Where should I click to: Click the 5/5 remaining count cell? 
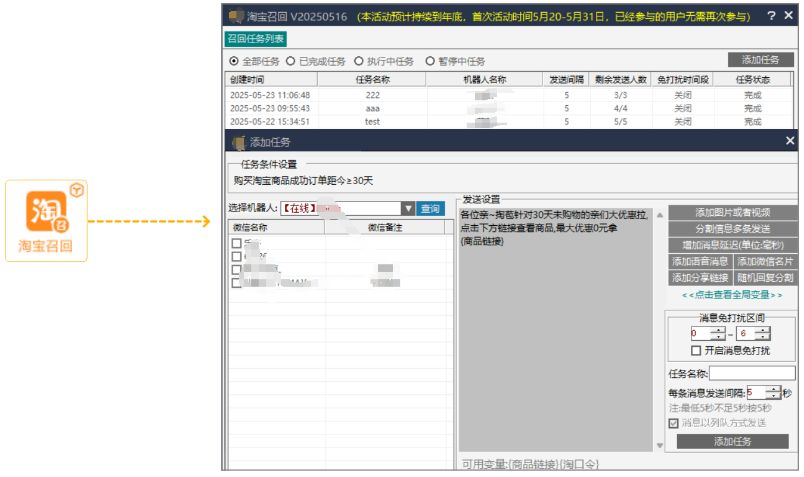(x=620, y=122)
